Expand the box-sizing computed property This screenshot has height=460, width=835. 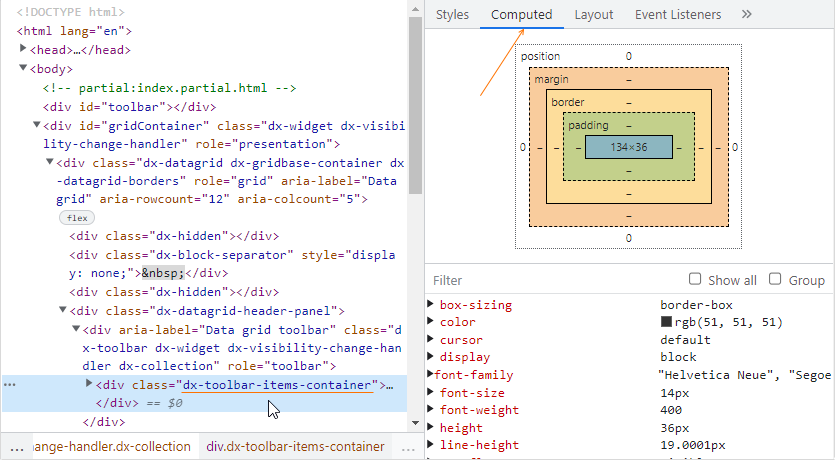click(431, 305)
